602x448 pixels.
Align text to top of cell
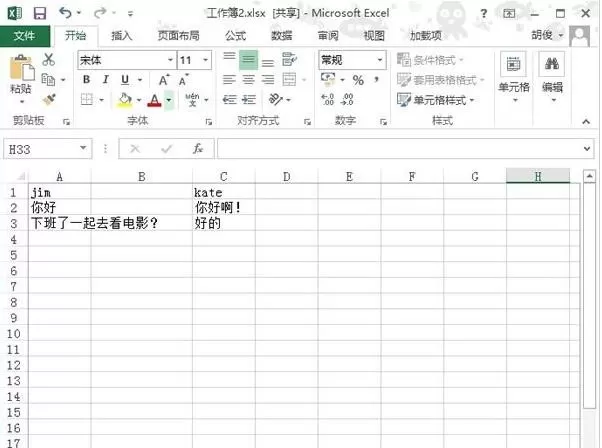coord(229,56)
